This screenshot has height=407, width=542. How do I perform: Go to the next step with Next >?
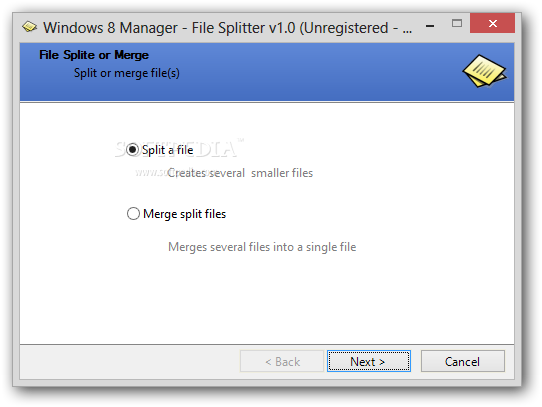[x=368, y=361]
